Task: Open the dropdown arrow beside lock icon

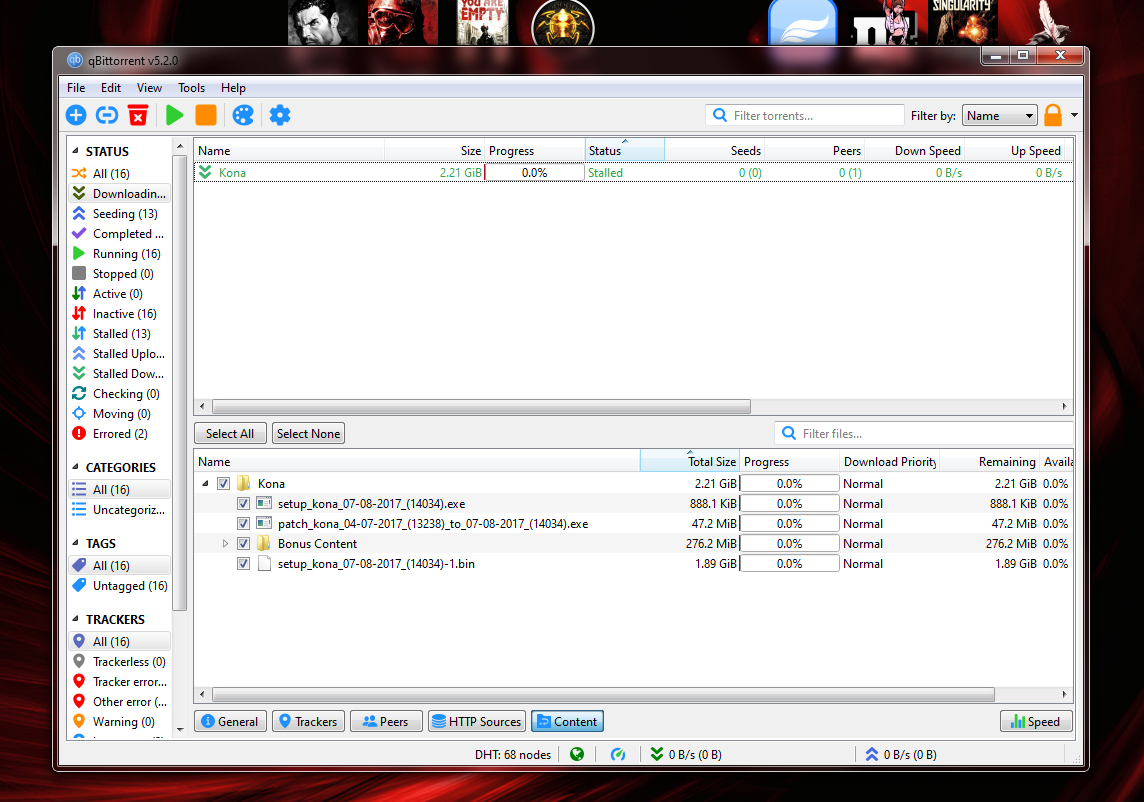Action: [x=1074, y=115]
